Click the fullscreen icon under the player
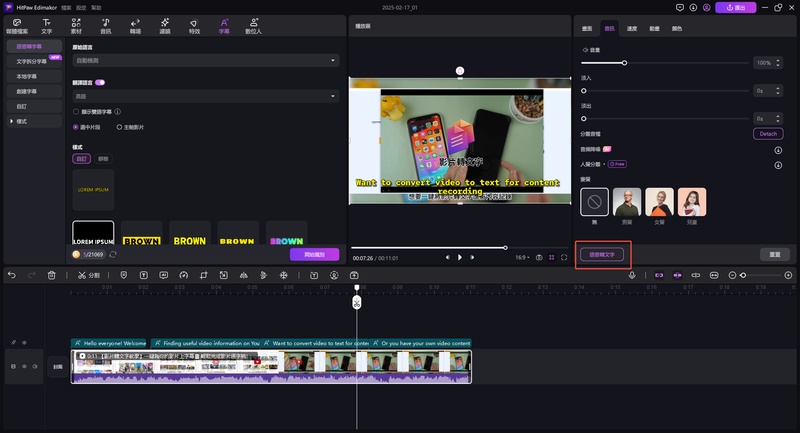 coord(564,258)
